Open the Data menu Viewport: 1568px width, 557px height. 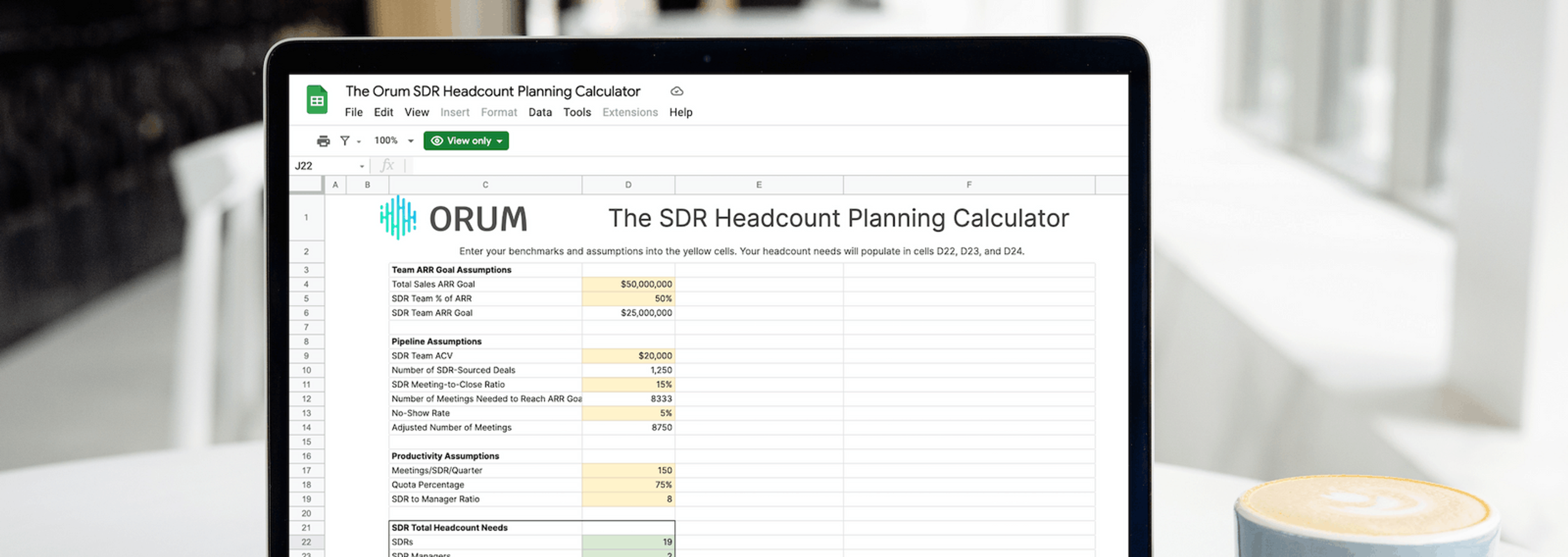(540, 112)
